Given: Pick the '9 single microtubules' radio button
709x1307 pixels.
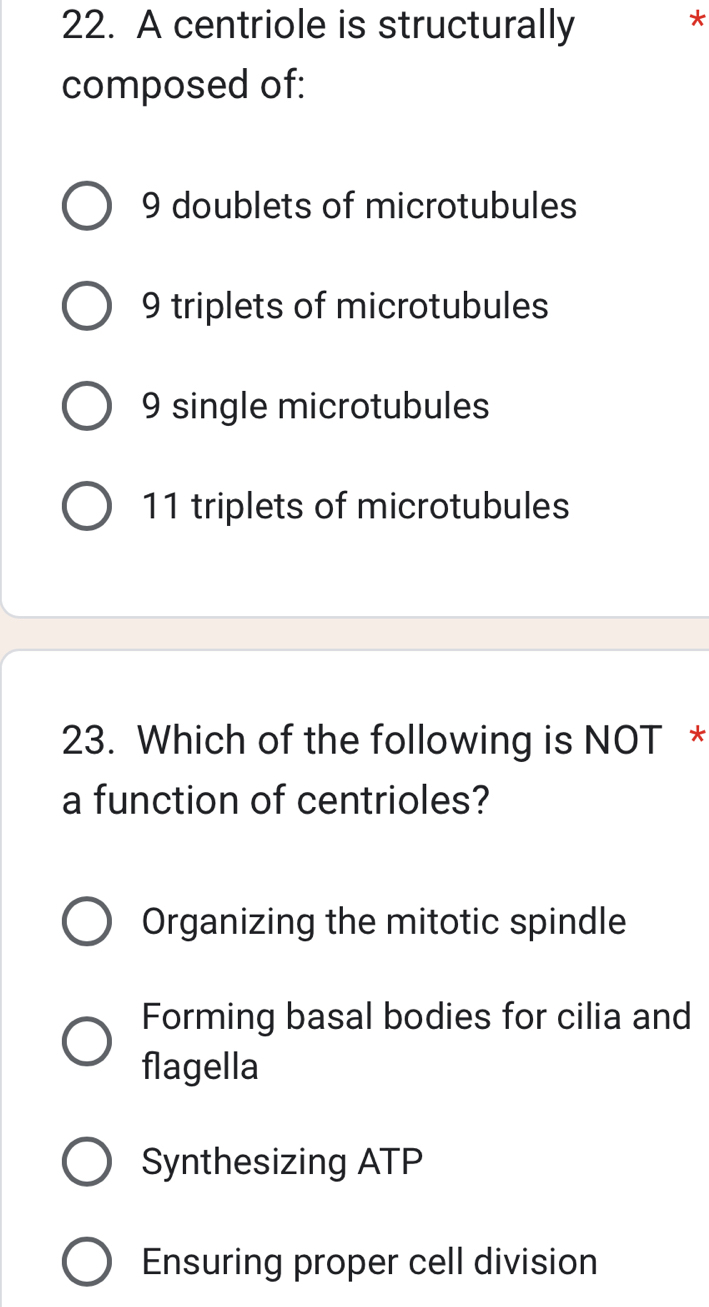Looking at the screenshot, I should (x=87, y=407).
